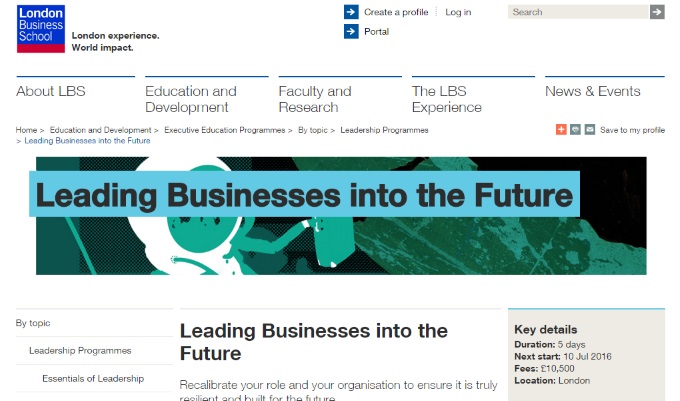
Task: Select Leadership Programmes in the sidebar
Action: [80, 351]
